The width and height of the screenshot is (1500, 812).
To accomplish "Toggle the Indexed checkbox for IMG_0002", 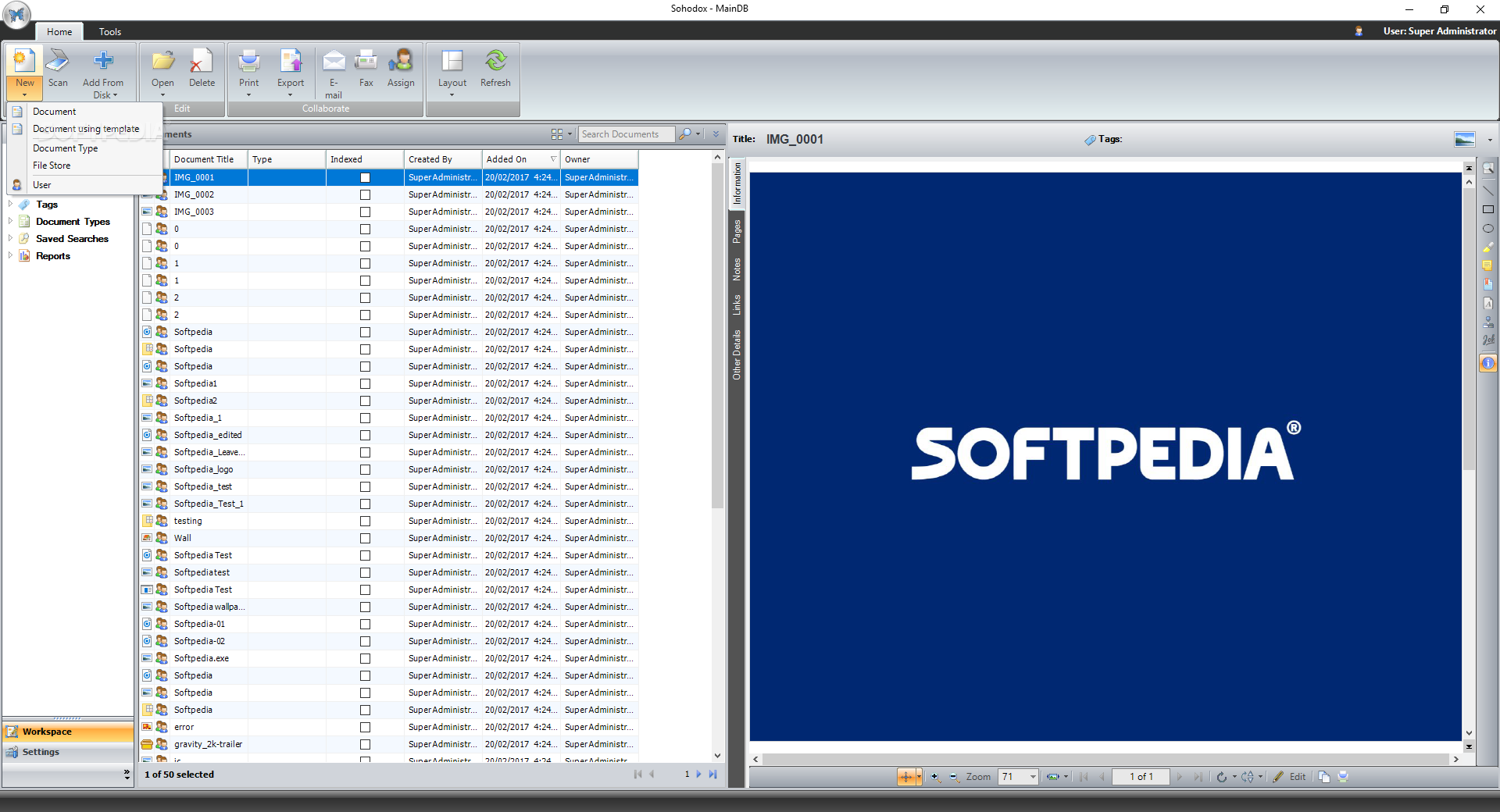I will pos(365,194).
